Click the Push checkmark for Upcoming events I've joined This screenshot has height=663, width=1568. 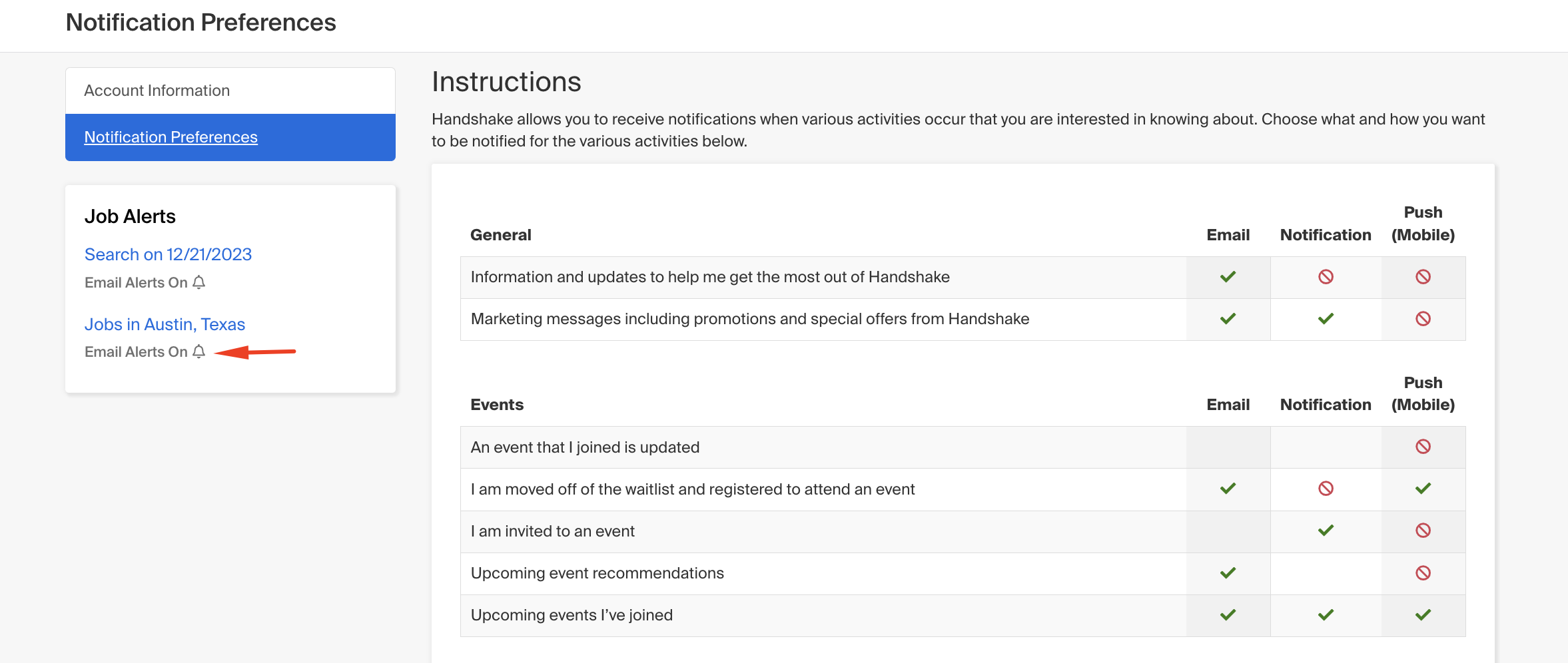pyautogui.click(x=1423, y=615)
